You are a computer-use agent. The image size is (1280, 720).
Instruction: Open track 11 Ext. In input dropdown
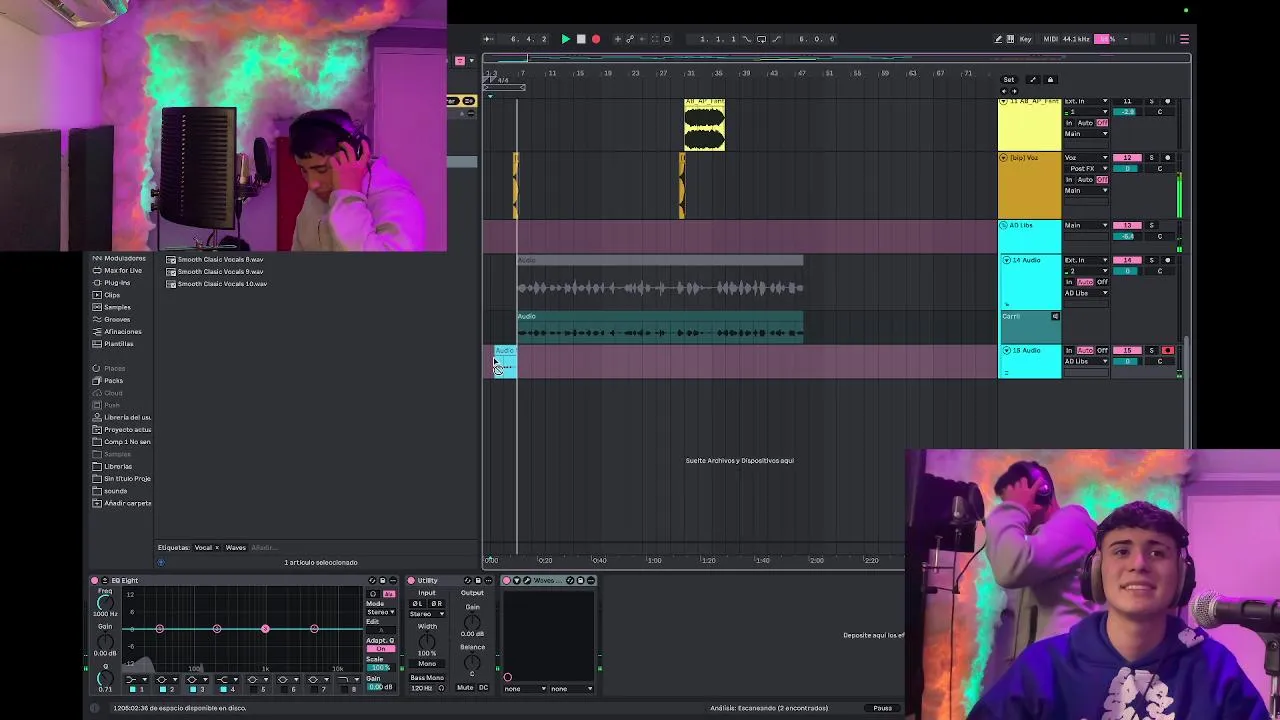[x=1086, y=102]
